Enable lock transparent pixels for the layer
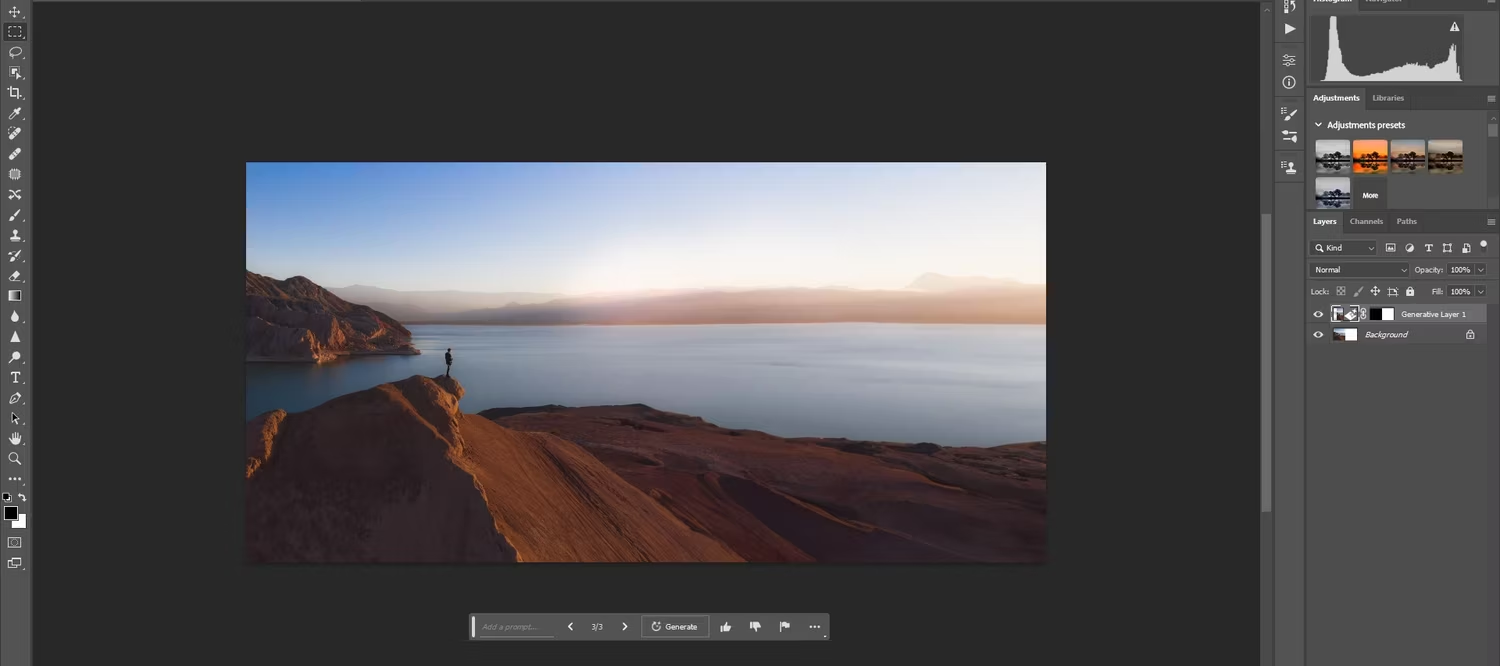The image size is (1500, 666). pyautogui.click(x=1340, y=291)
